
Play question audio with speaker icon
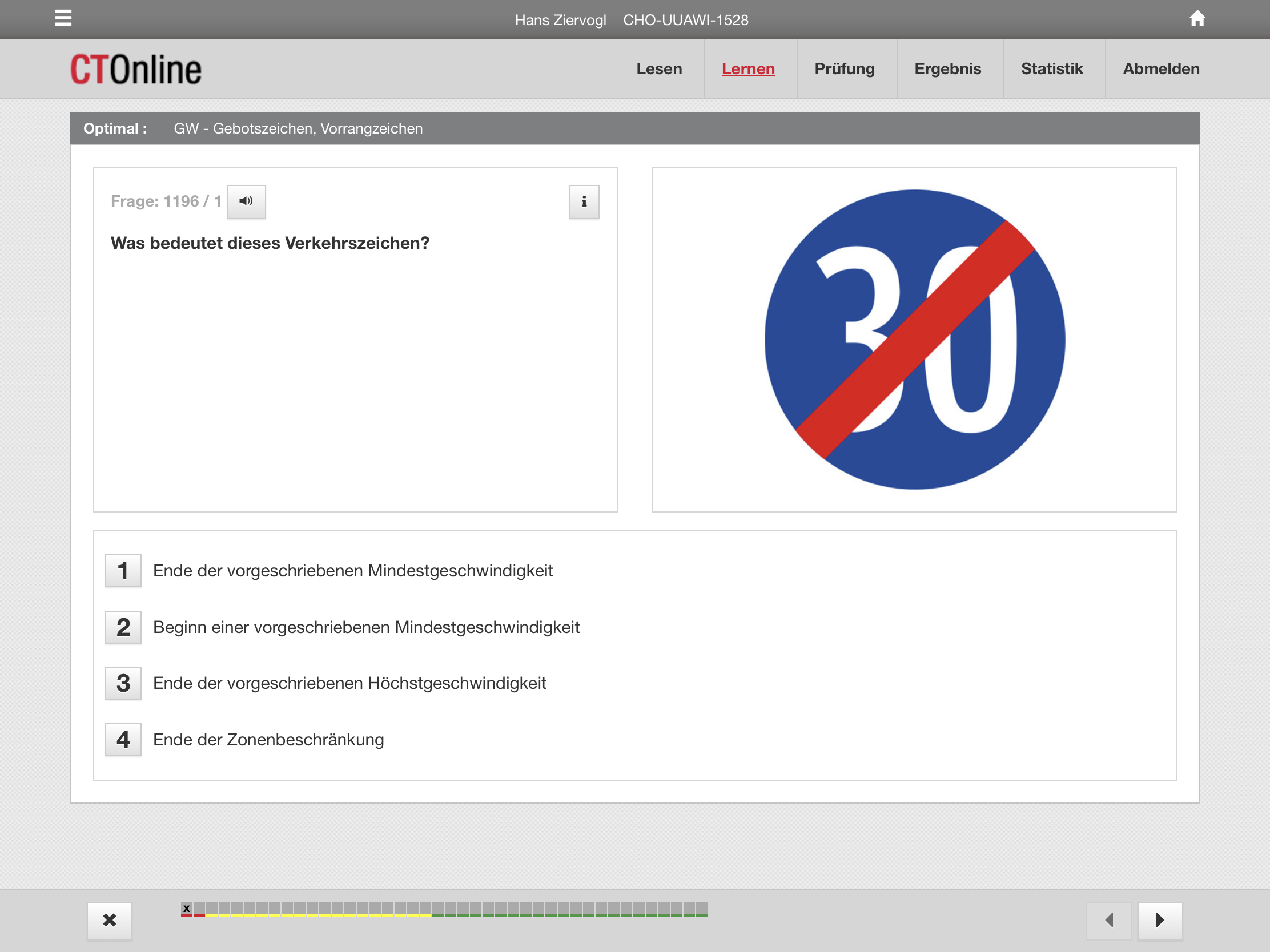pyautogui.click(x=246, y=201)
